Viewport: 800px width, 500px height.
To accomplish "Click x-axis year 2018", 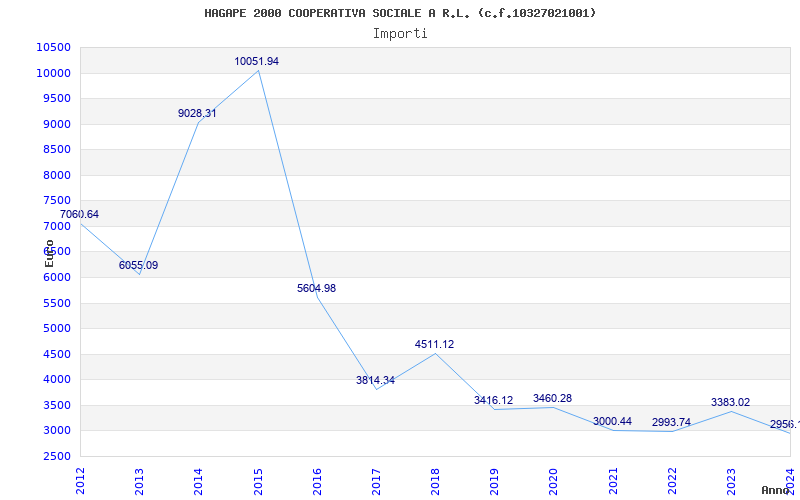I will click(x=435, y=481).
